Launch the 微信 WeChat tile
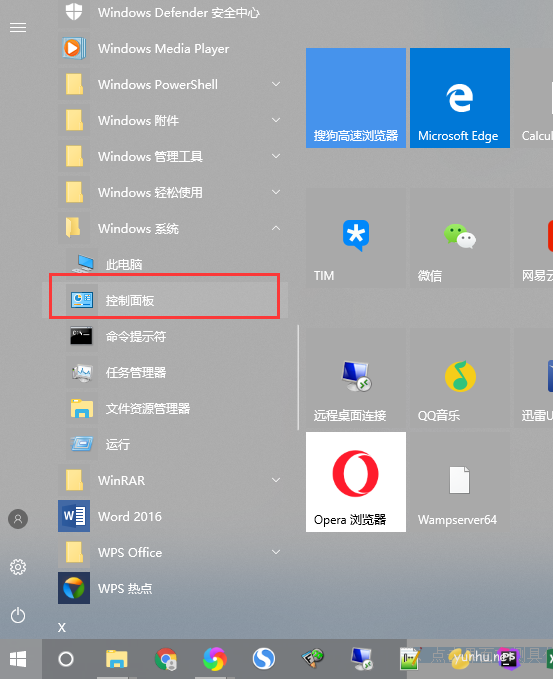This screenshot has height=679, width=553. click(460, 238)
